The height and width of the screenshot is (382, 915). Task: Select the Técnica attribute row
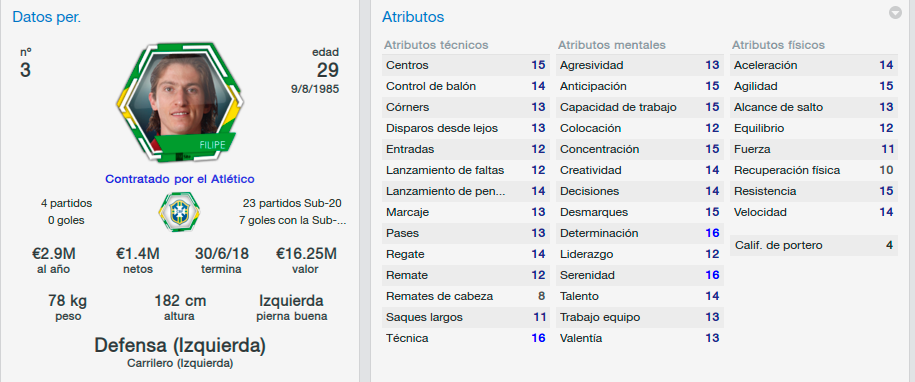[x=466, y=338]
